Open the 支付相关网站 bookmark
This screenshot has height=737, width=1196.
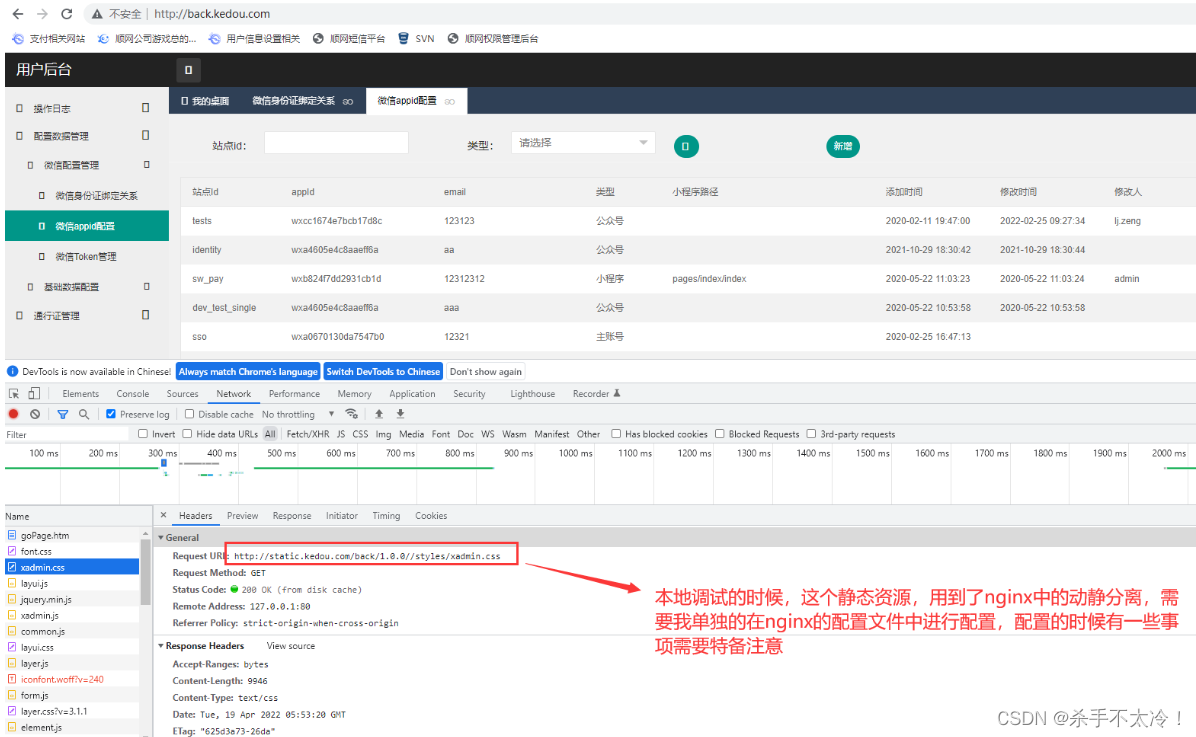click(49, 38)
